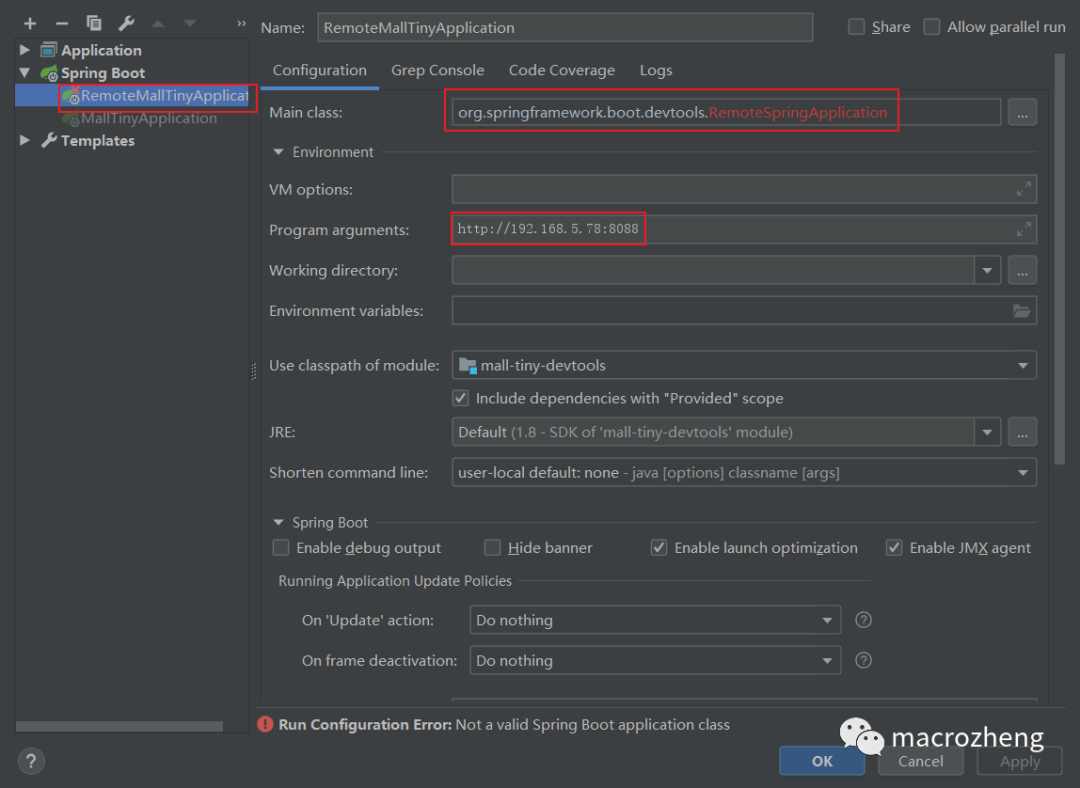Open On 'Update' action dropdown
1080x788 pixels.
coord(827,620)
